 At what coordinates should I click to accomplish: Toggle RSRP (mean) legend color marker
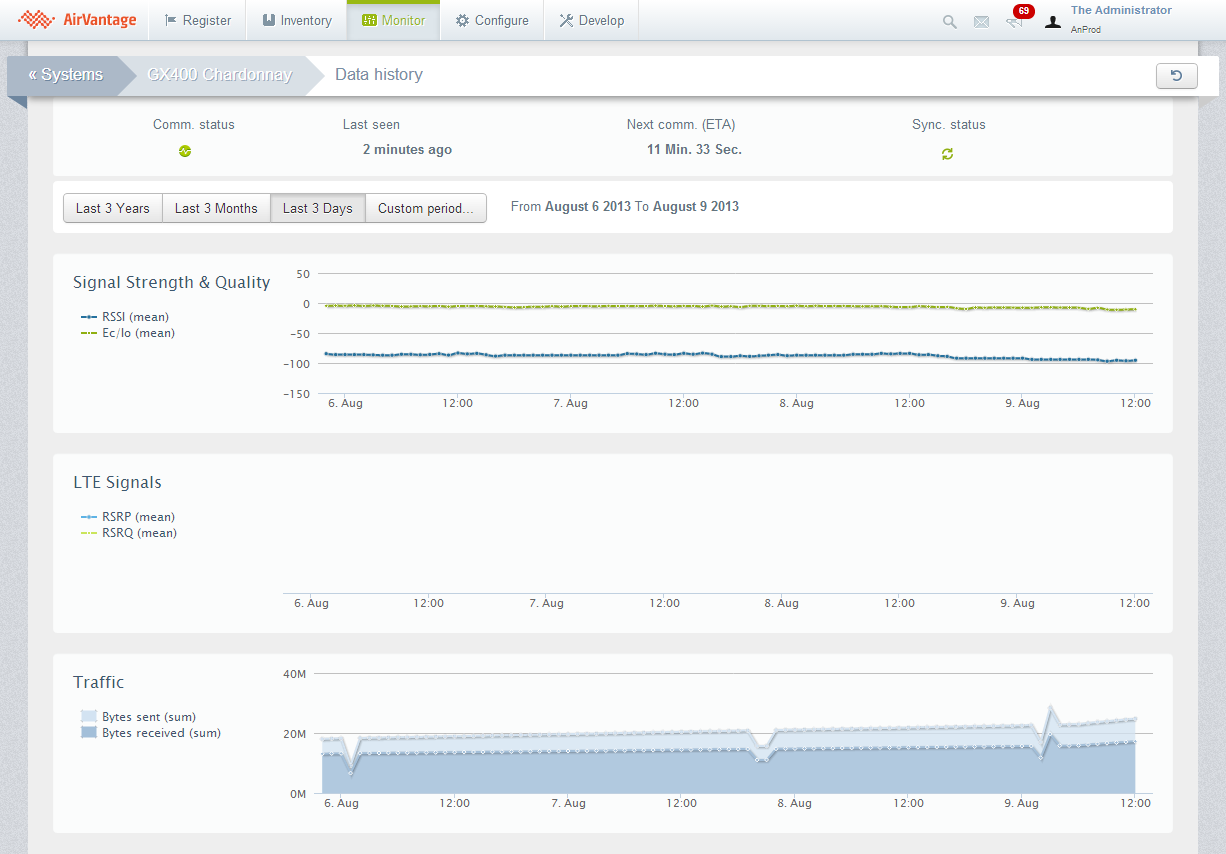click(89, 517)
